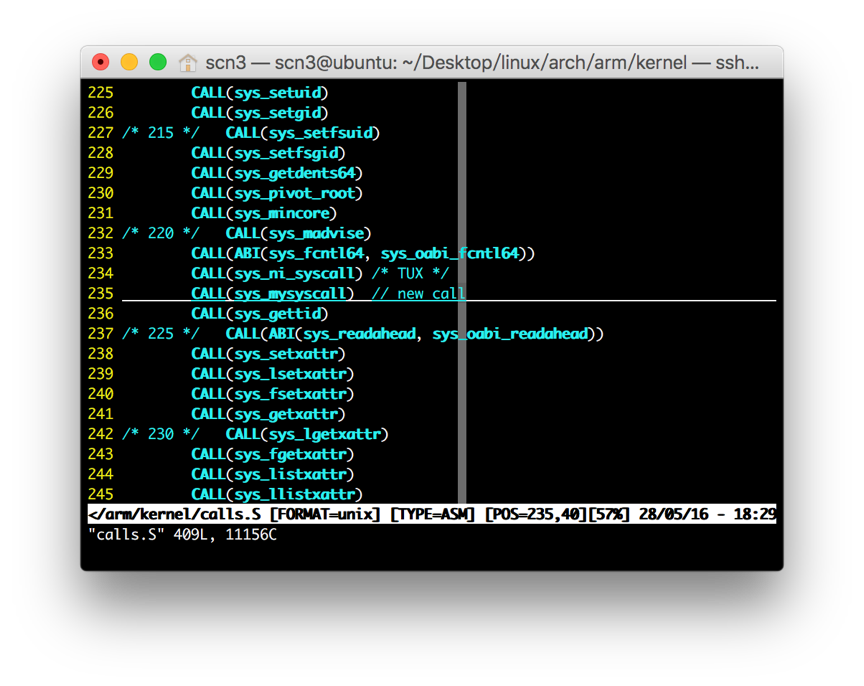Minimize the terminal with yellow button

pos(129,62)
